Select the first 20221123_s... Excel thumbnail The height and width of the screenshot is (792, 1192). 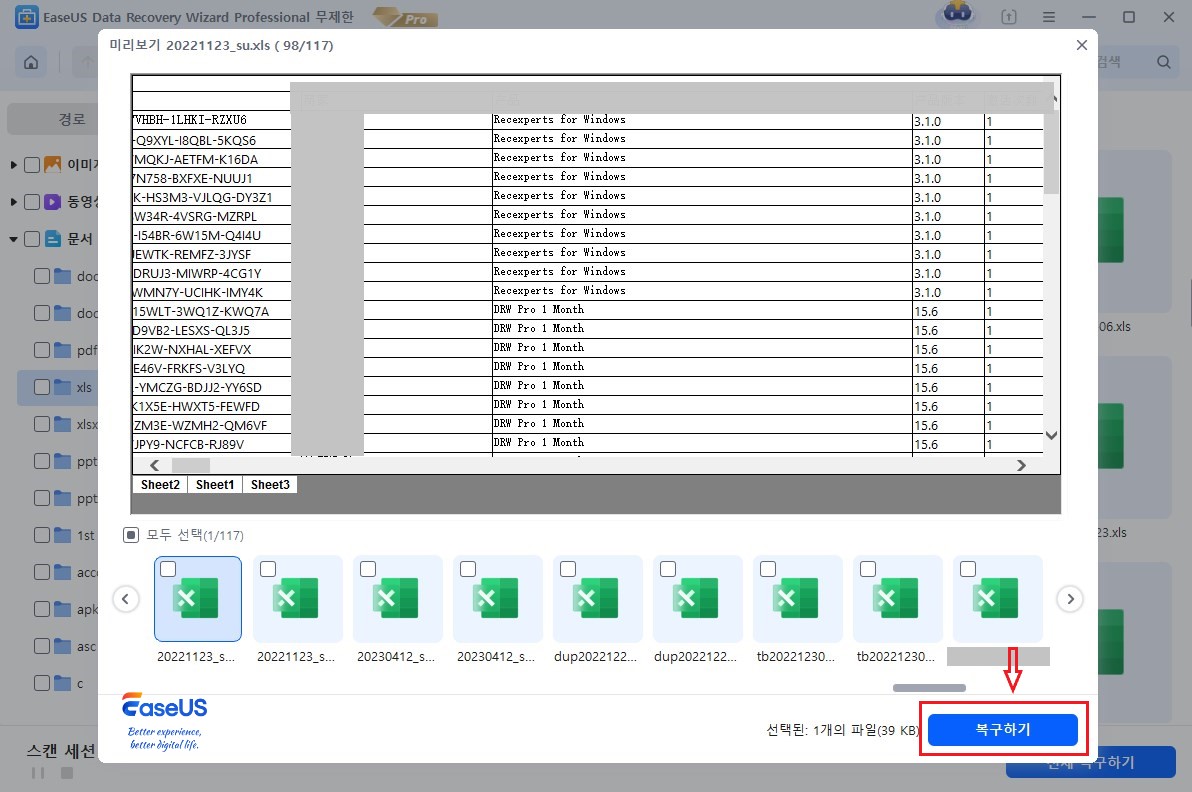(x=198, y=599)
